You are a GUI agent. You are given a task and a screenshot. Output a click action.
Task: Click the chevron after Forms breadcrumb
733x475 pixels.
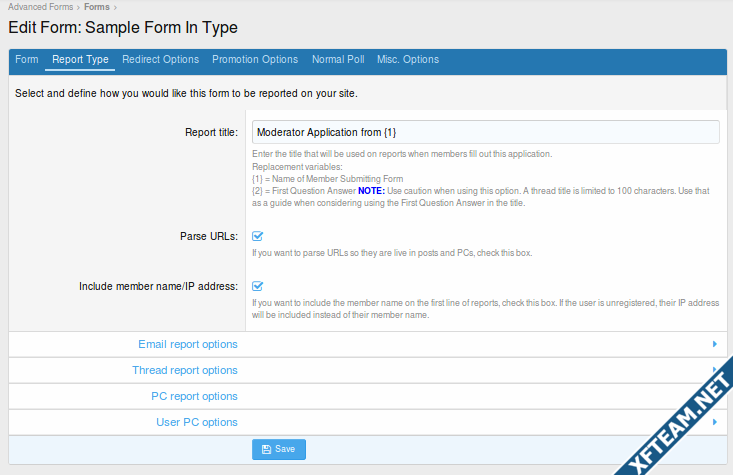tap(115, 7)
